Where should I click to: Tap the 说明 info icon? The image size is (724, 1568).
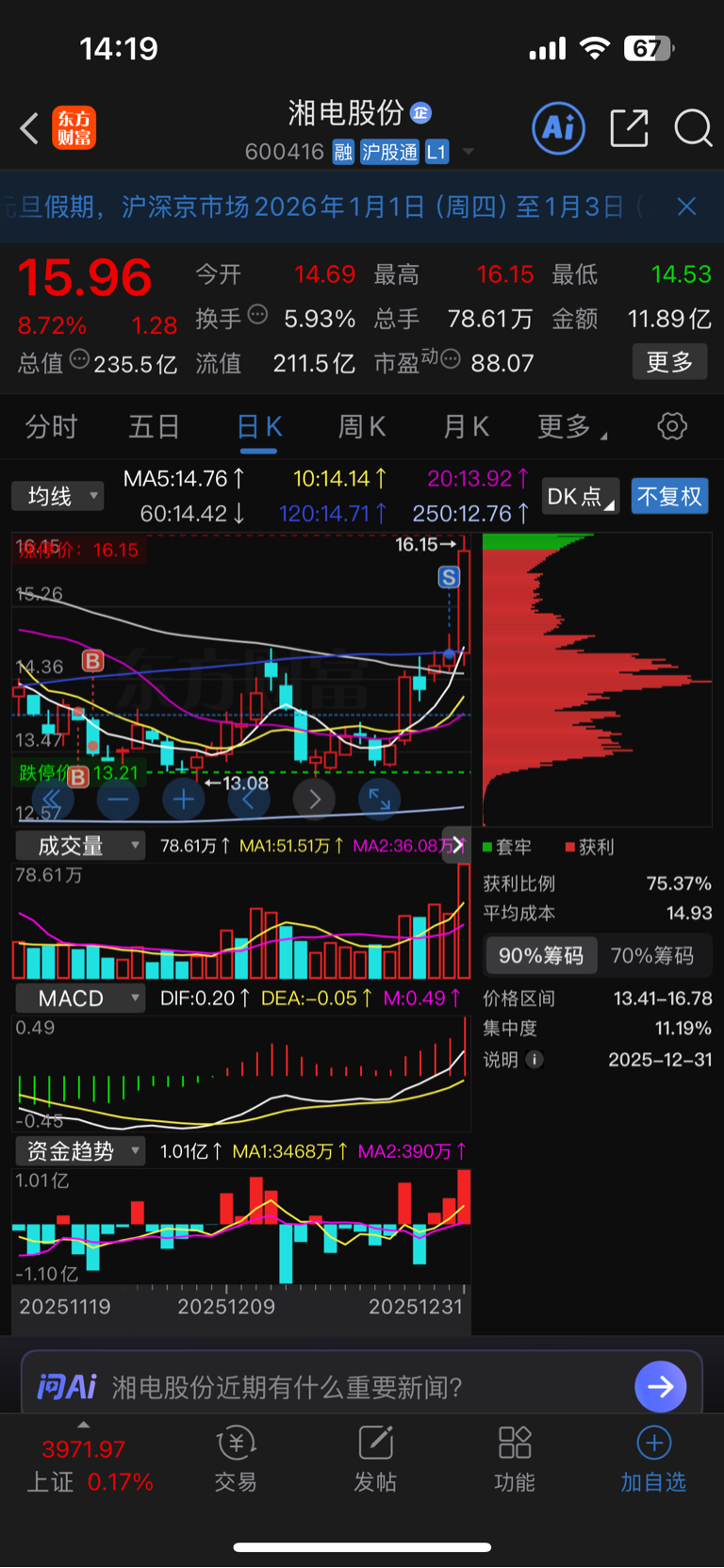coord(535,1060)
